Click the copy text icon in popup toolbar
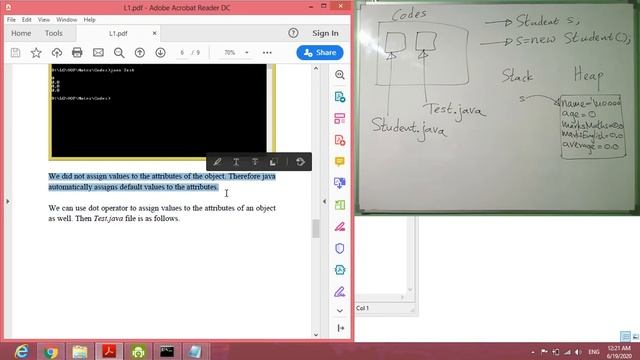The image size is (640, 360). tap(273, 162)
